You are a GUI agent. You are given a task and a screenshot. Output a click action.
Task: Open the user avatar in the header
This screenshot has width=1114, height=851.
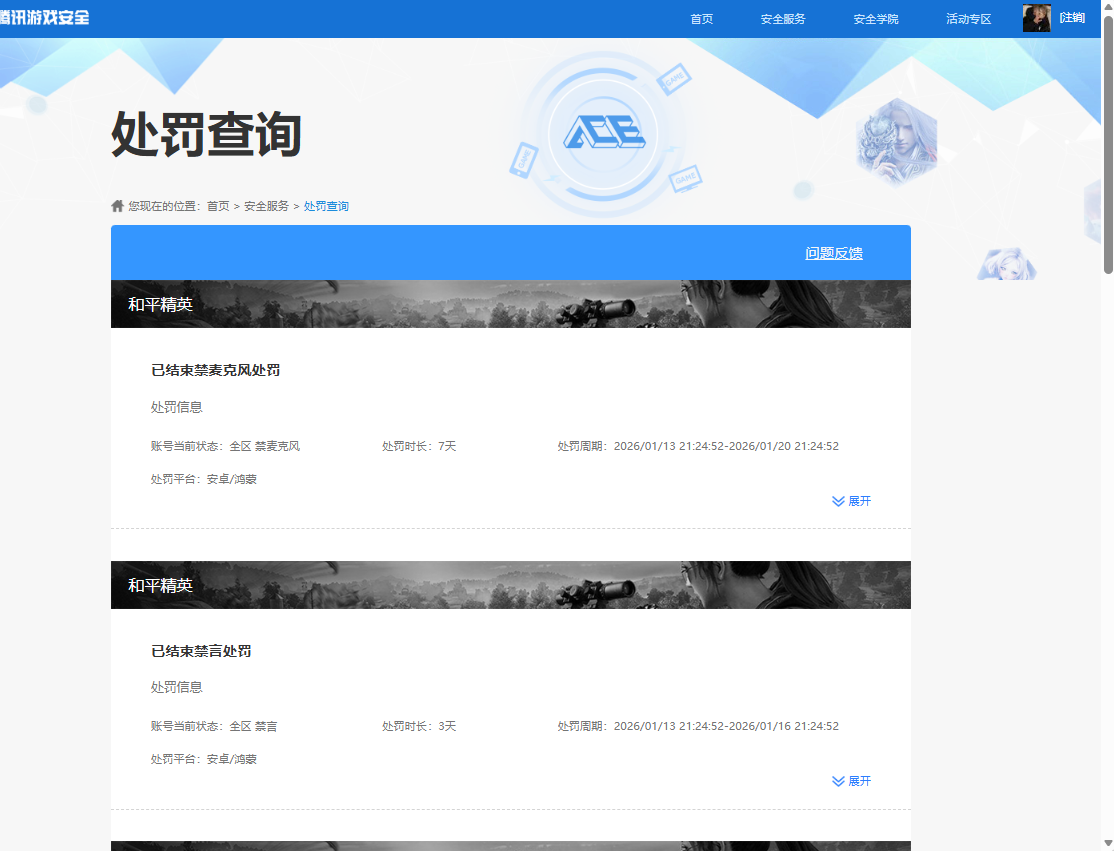click(1036, 18)
